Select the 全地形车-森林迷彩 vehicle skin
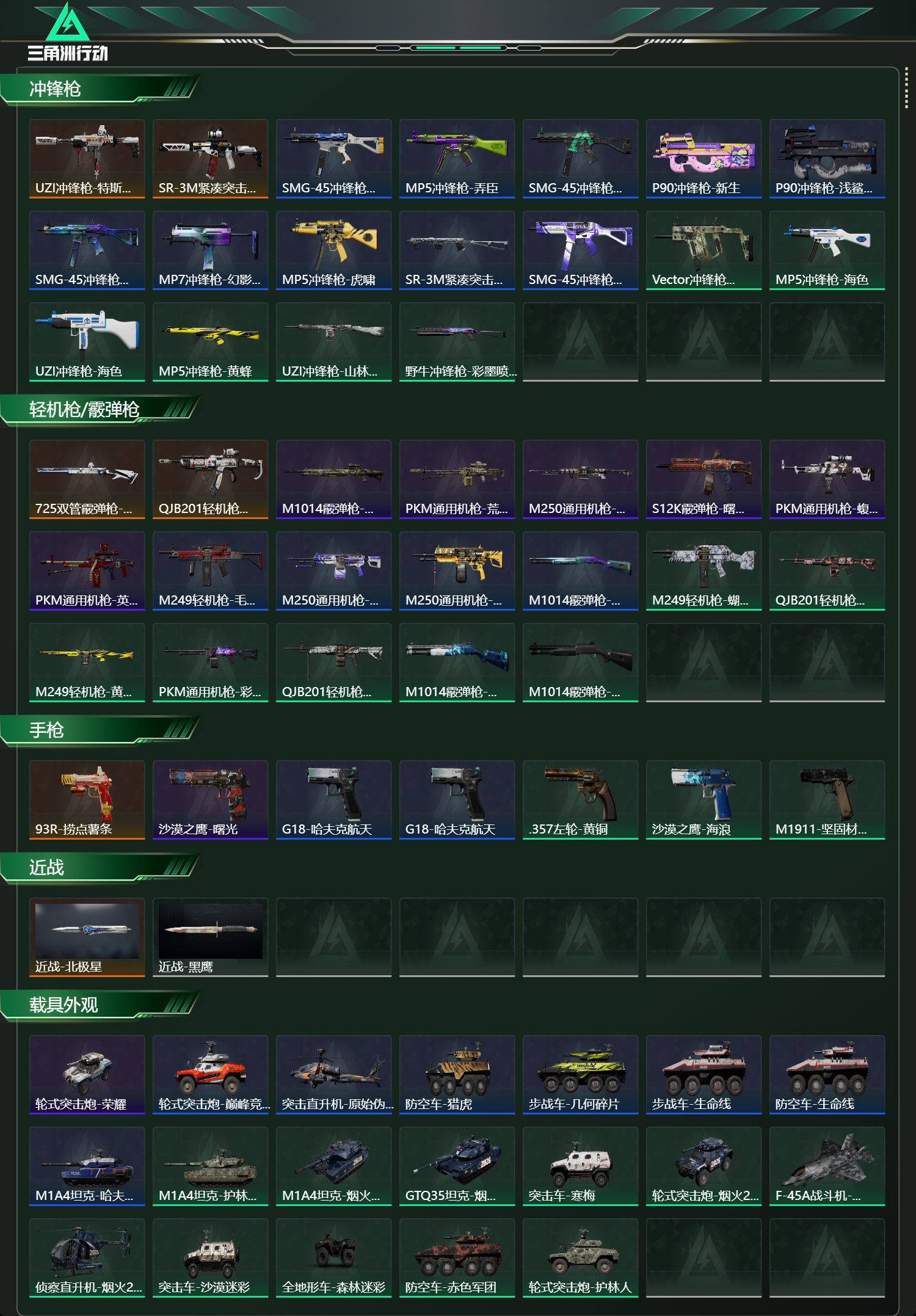This screenshot has height=1316, width=916. pyautogui.click(x=333, y=1258)
